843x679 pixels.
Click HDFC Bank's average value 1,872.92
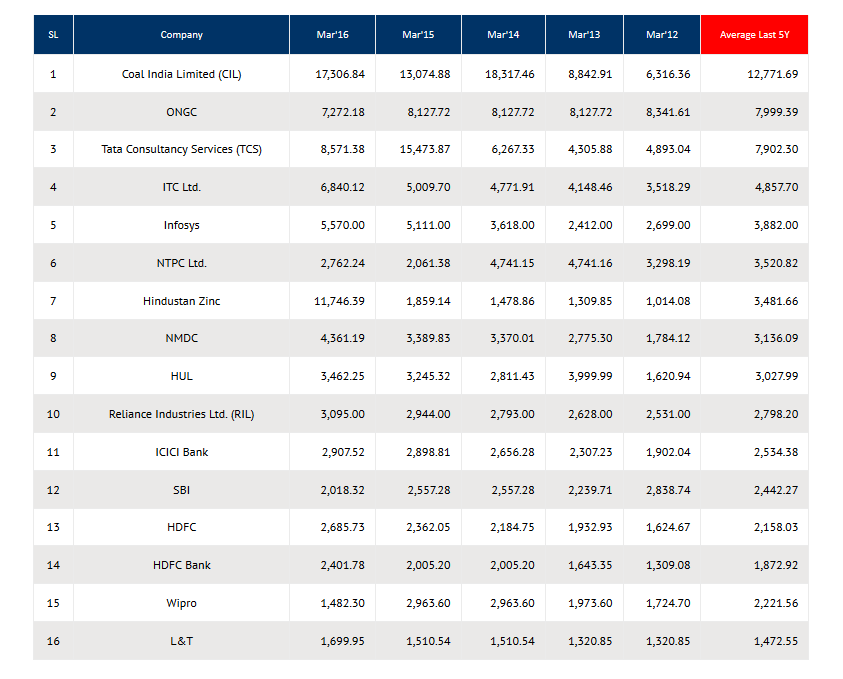tap(776, 565)
